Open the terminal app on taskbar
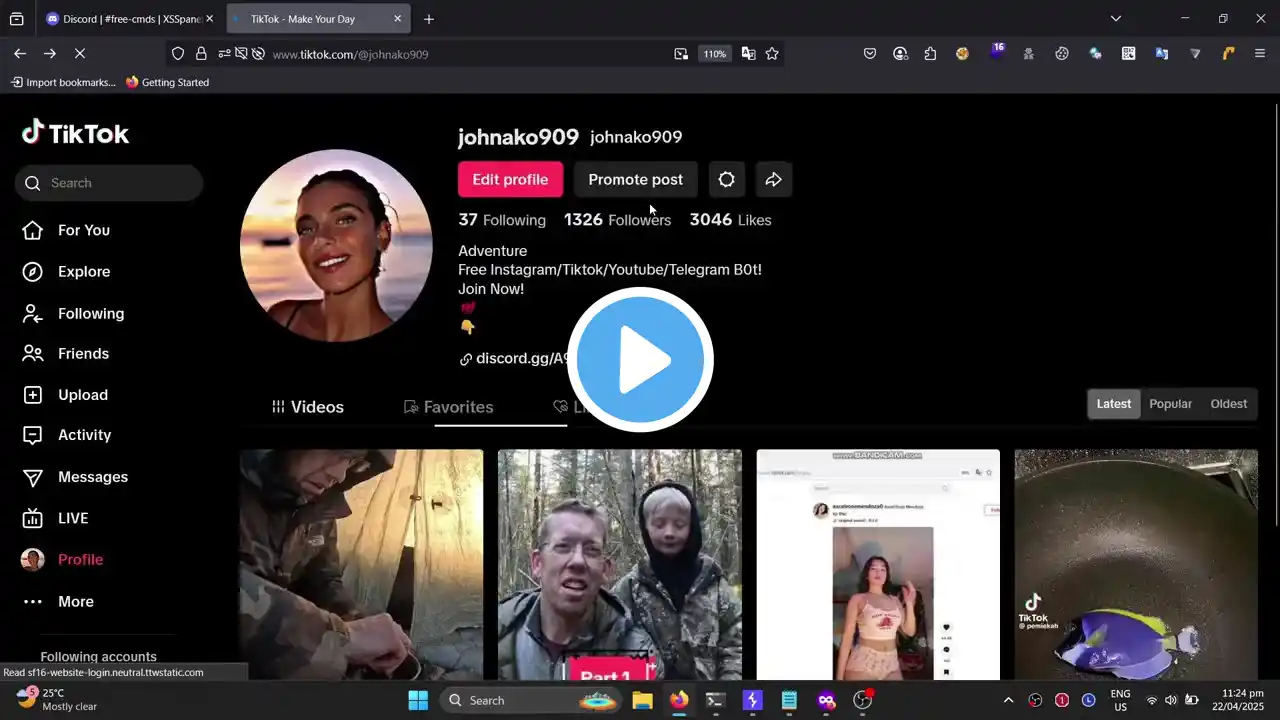The height and width of the screenshot is (720, 1280). point(716,700)
